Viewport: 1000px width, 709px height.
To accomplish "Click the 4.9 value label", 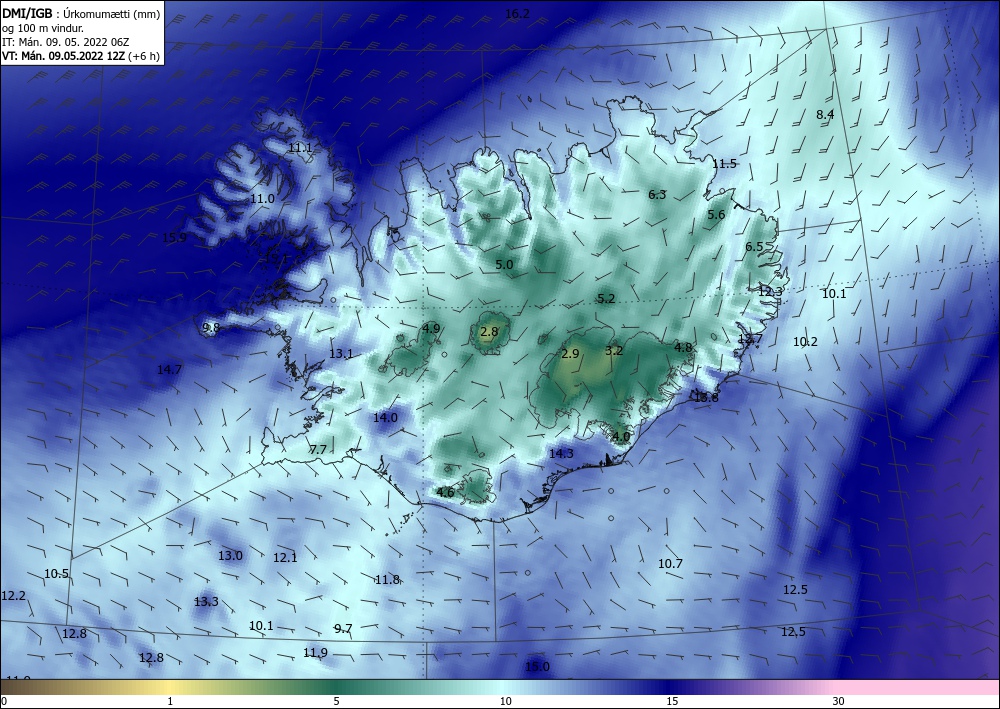I will (x=431, y=328).
